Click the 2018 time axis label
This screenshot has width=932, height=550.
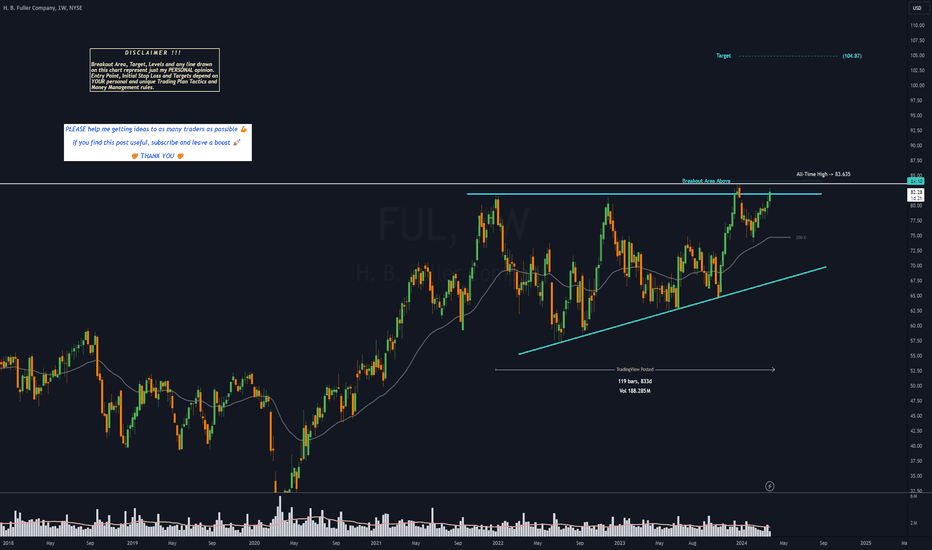tap(8, 543)
